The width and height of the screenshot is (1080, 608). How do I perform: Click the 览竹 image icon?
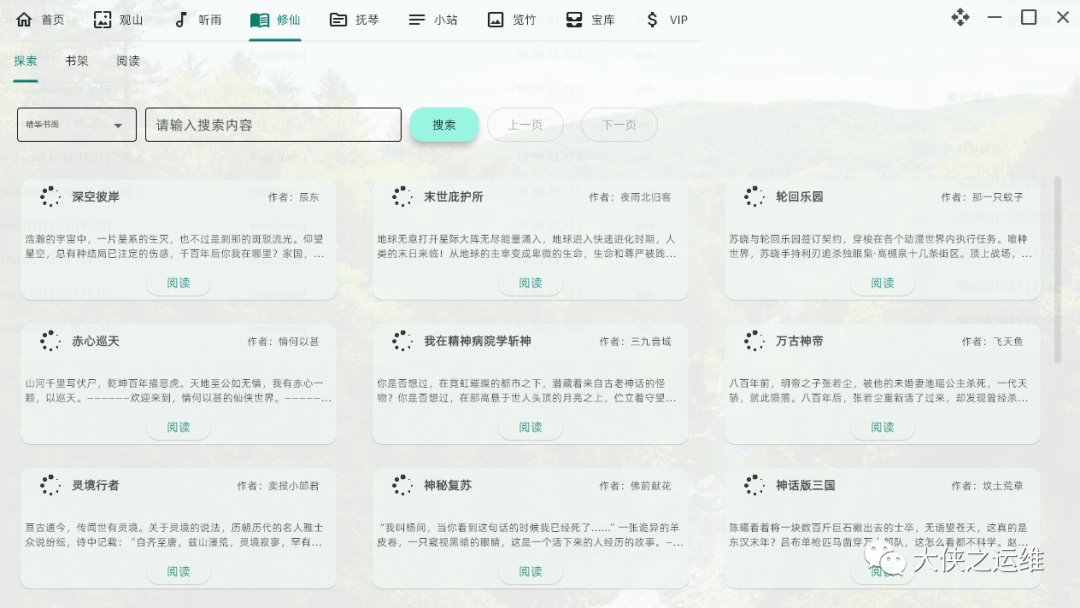pyautogui.click(x=495, y=19)
